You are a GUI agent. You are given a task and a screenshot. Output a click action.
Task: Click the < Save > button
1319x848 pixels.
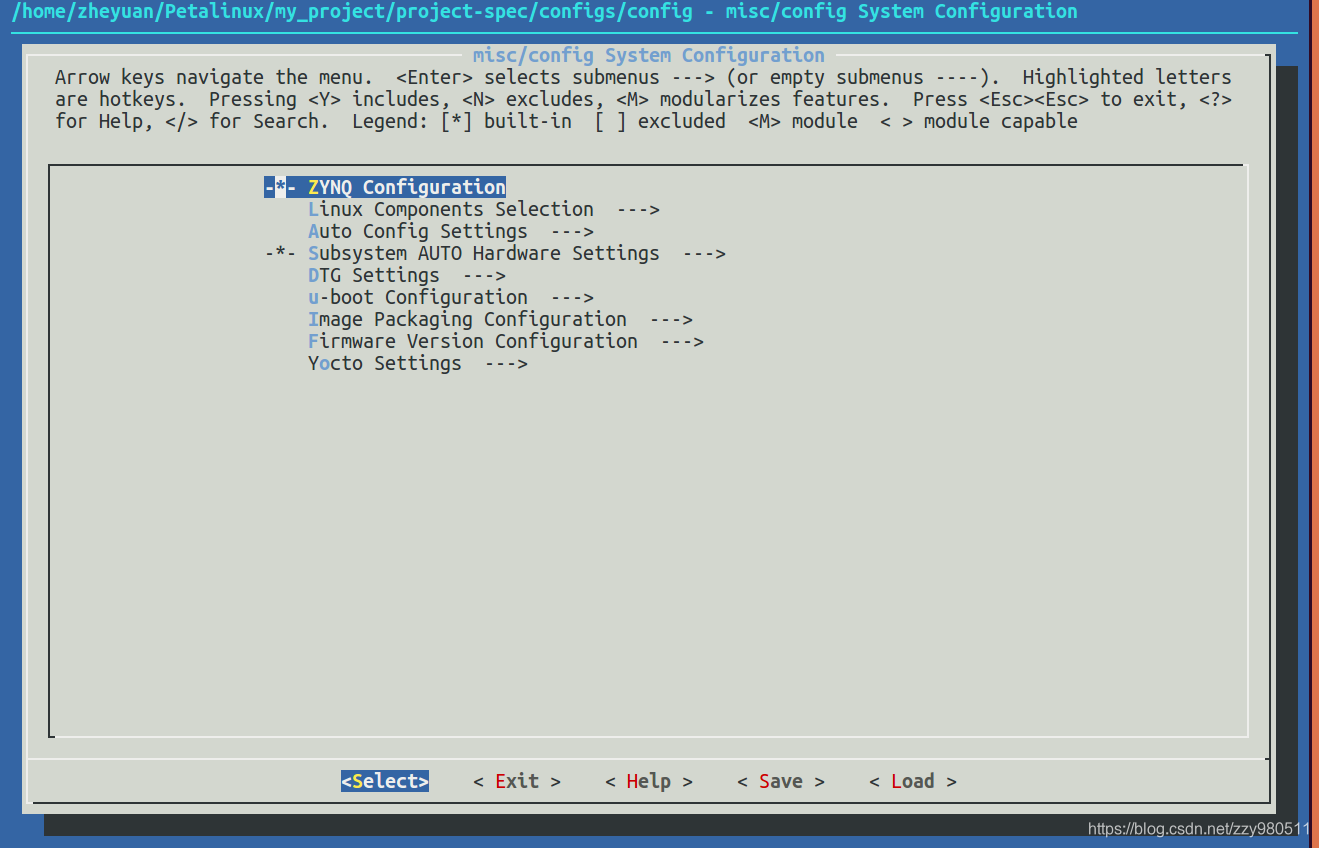tap(781, 781)
